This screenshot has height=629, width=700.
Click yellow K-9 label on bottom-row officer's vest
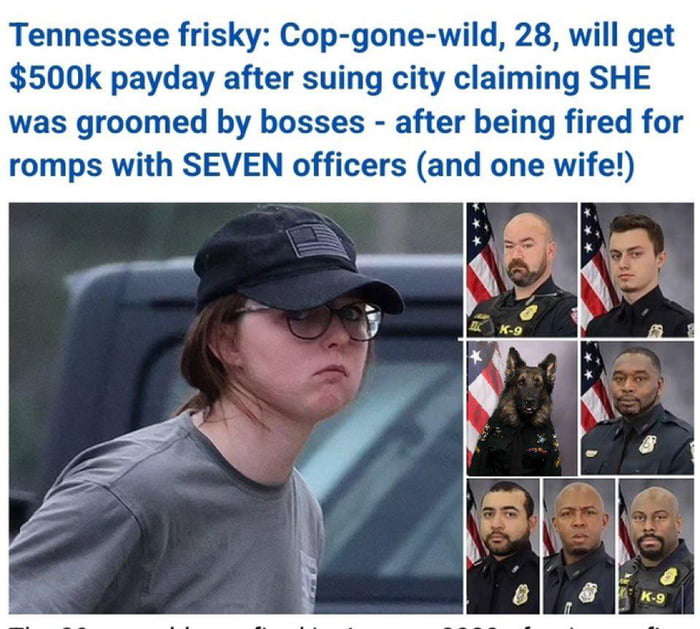[x=652, y=597]
